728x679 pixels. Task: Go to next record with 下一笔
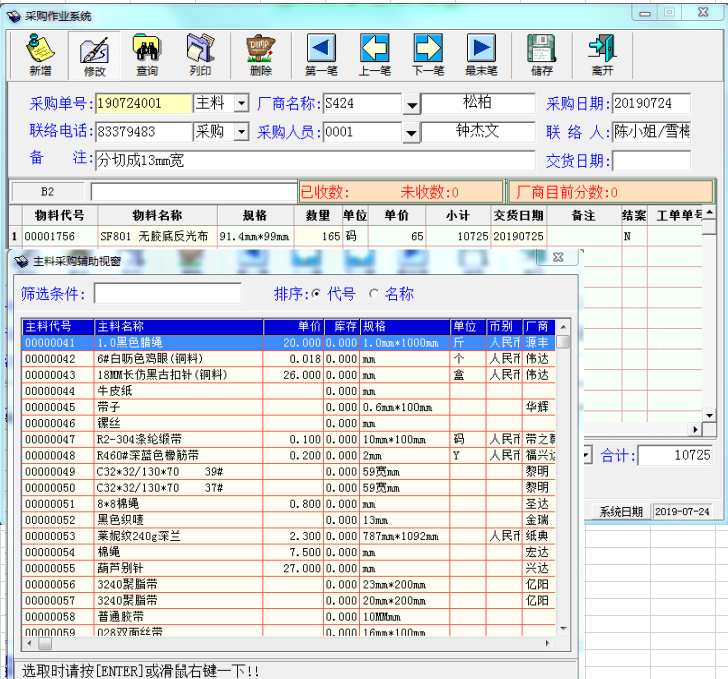point(428,54)
